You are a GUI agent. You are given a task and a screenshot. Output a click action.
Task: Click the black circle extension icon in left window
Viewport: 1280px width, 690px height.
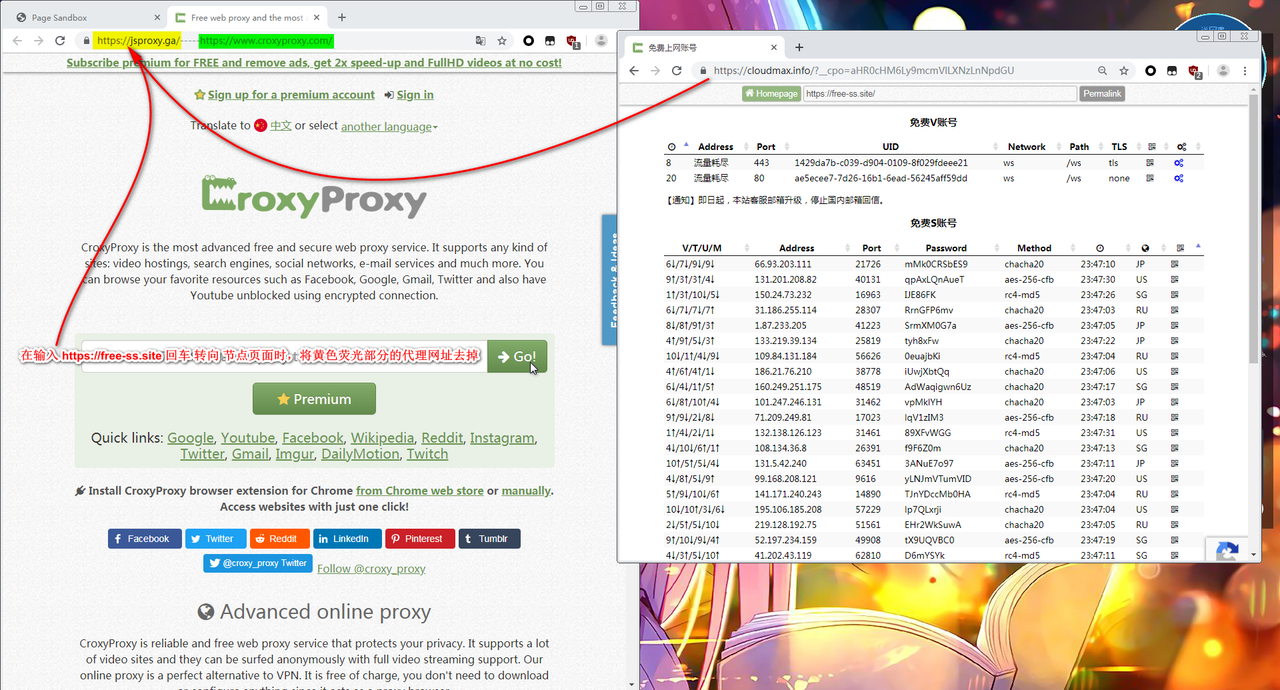tap(528, 41)
